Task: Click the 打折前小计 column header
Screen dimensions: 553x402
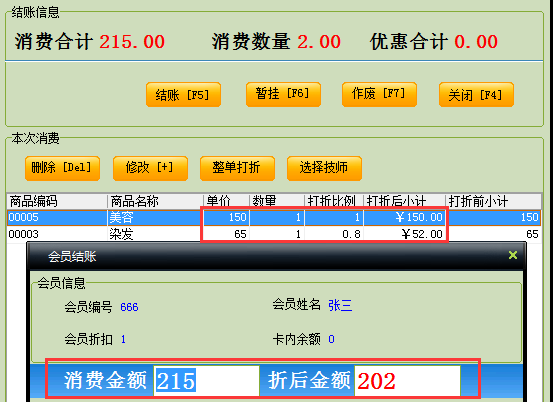Action: [x=493, y=201]
